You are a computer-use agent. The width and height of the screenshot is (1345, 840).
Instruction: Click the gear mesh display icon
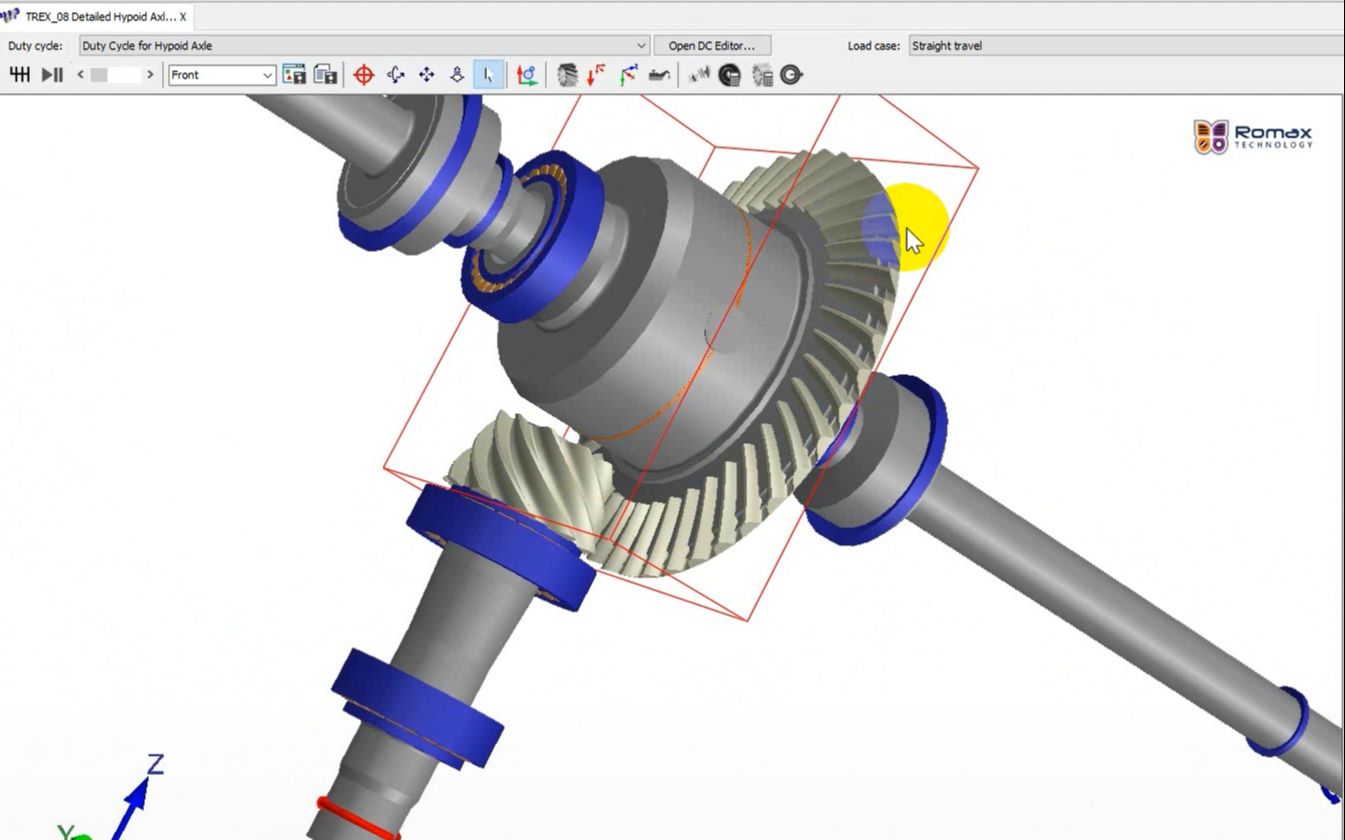pos(567,75)
